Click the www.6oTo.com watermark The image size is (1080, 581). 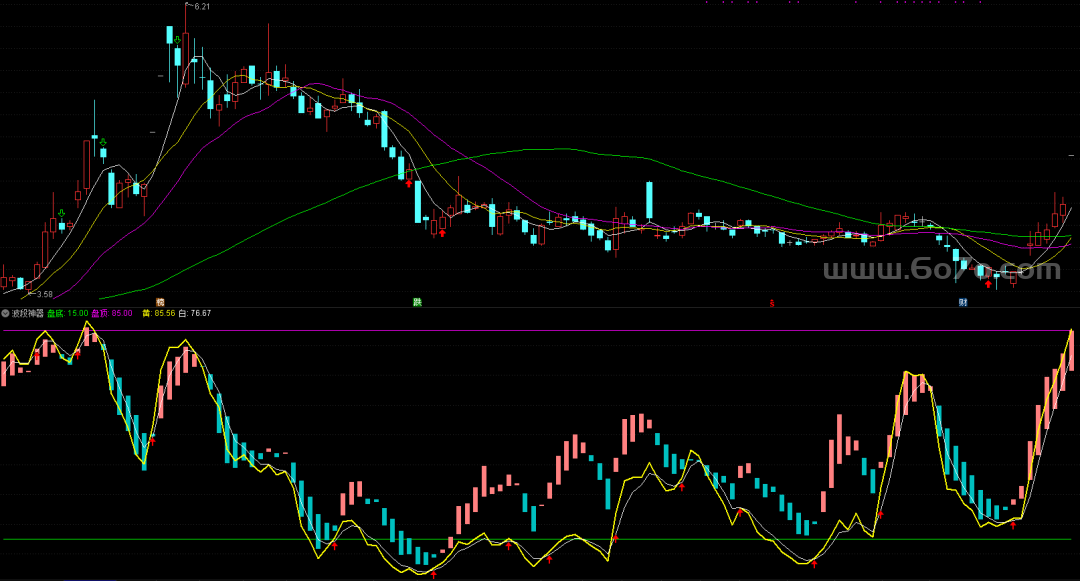(x=940, y=270)
